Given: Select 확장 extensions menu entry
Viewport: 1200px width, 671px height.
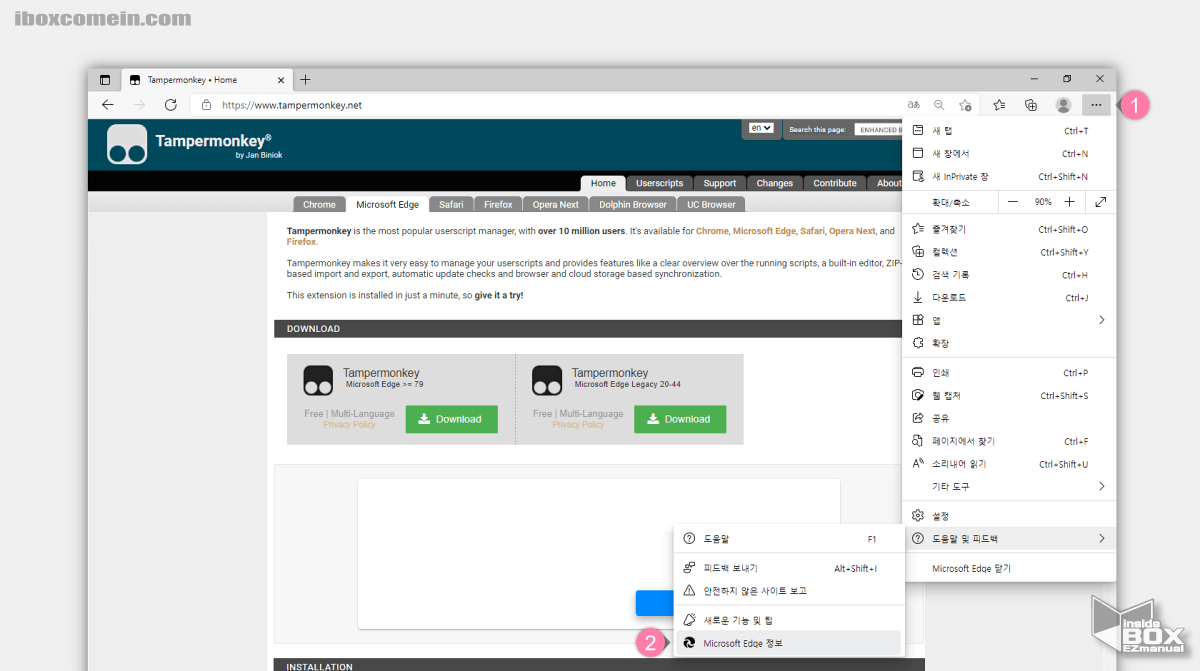Looking at the screenshot, I should 940,343.
